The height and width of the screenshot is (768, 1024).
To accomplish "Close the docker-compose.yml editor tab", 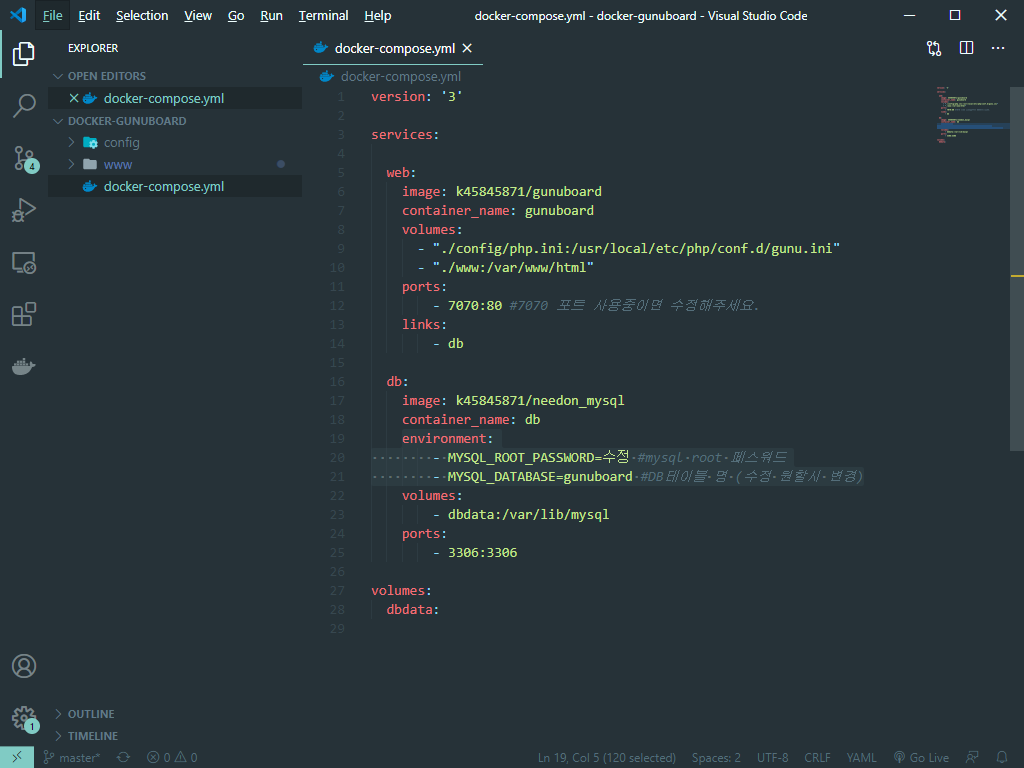I will 467,48.
